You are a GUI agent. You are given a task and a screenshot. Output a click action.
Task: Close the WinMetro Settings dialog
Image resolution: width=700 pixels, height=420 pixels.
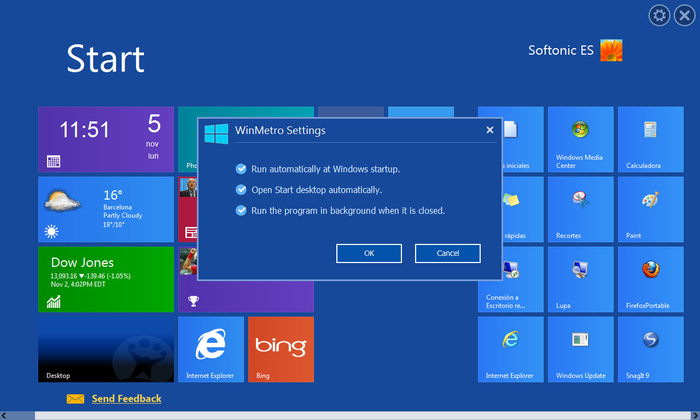tap(490, 130)
